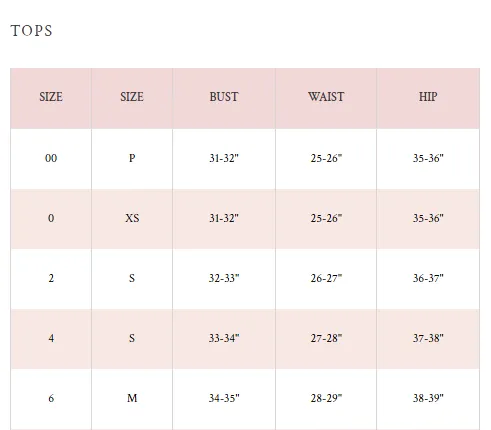Select the XS size cell
Image resolution: width=491 pixels, height=430 pixels.
tap(132, 218)
